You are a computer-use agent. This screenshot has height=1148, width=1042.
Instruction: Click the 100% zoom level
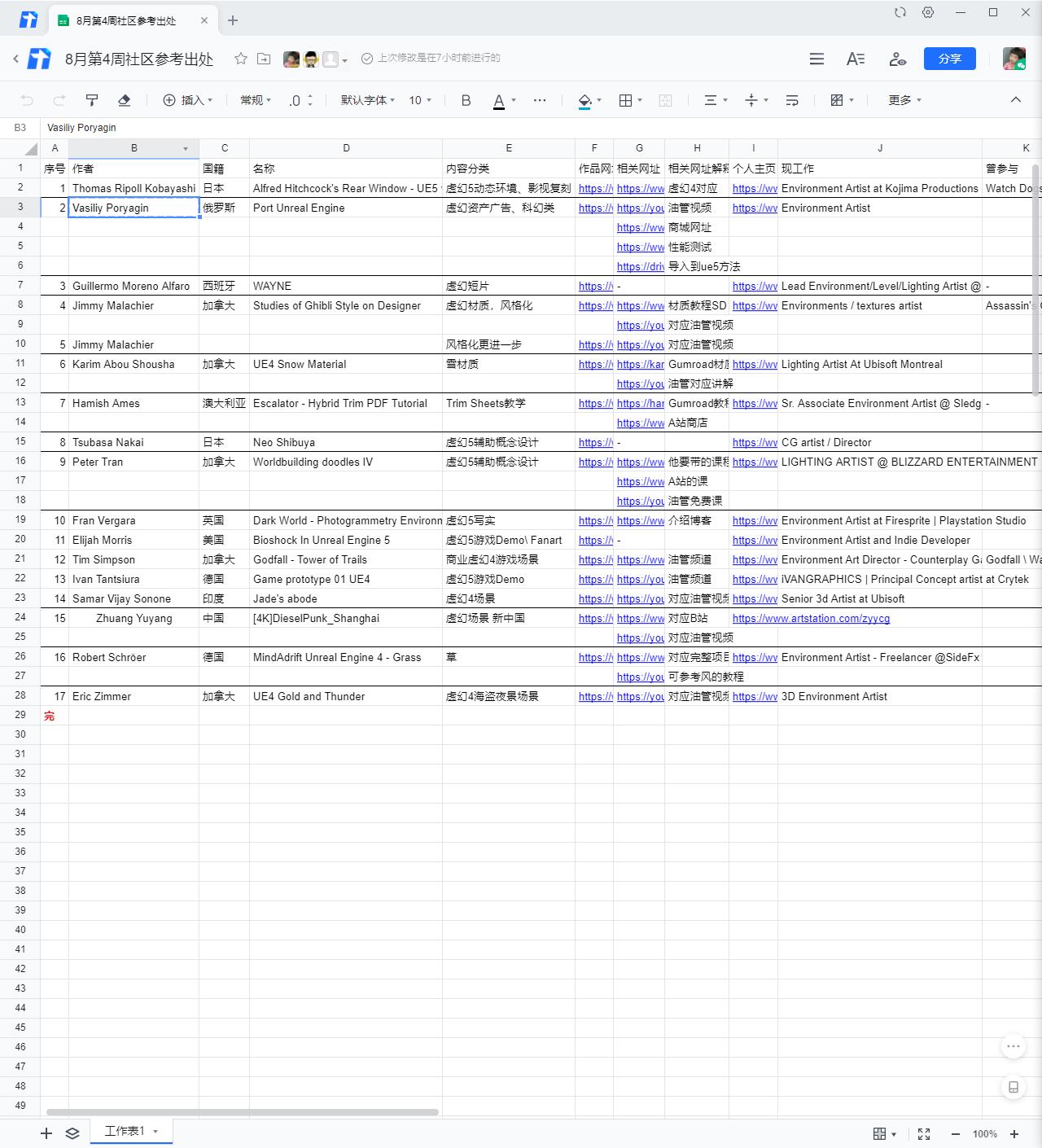[x=984, y=1134]
